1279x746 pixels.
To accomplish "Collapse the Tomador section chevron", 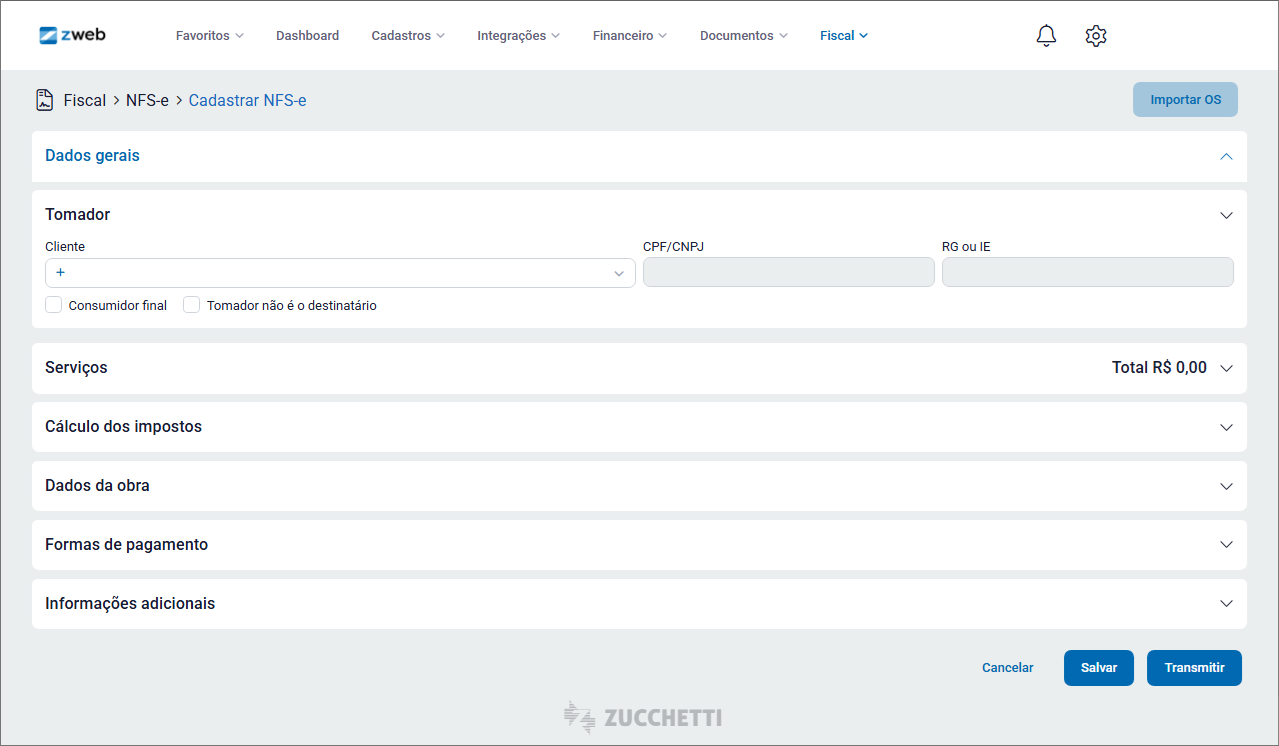I will (x=1226, y=215).
